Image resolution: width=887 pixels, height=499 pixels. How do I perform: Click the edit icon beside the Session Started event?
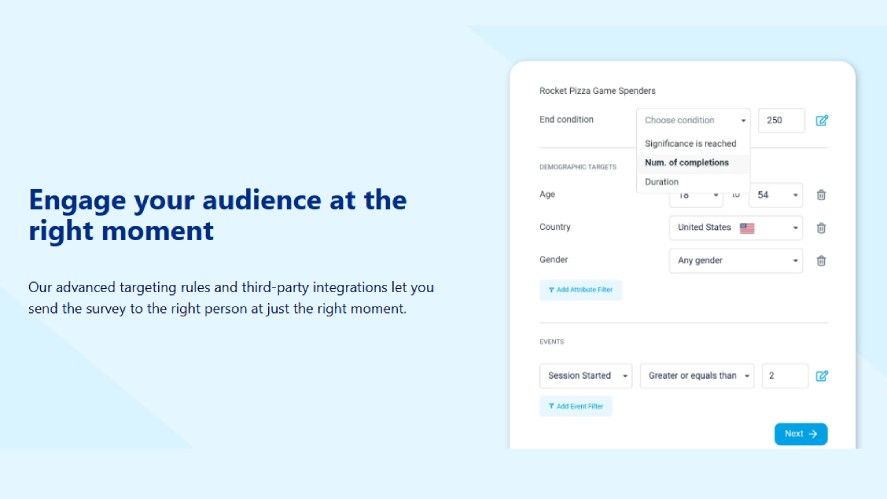pos(821,376)
